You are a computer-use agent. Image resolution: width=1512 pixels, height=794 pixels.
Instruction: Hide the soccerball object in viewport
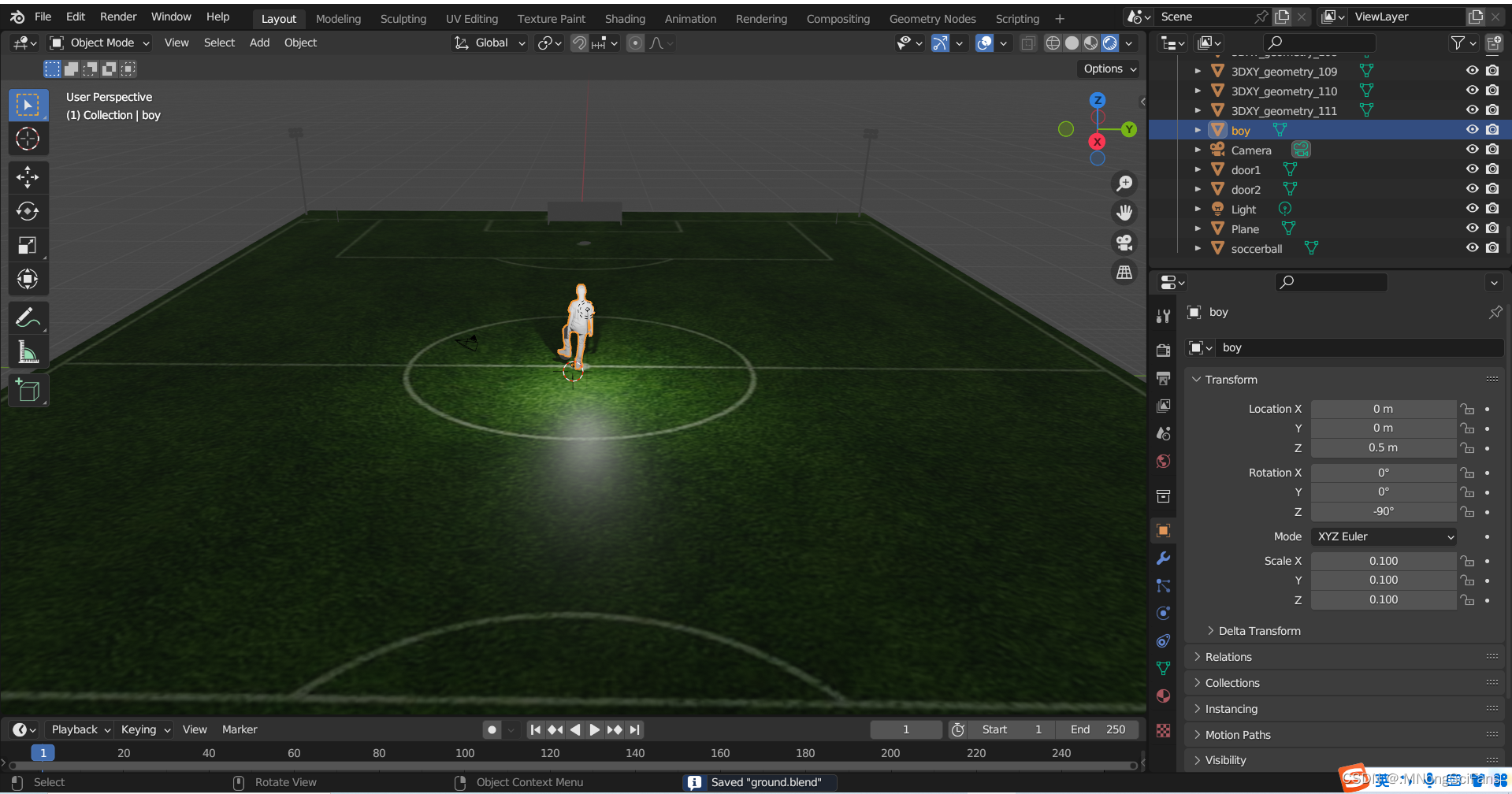coord(1472,248)
